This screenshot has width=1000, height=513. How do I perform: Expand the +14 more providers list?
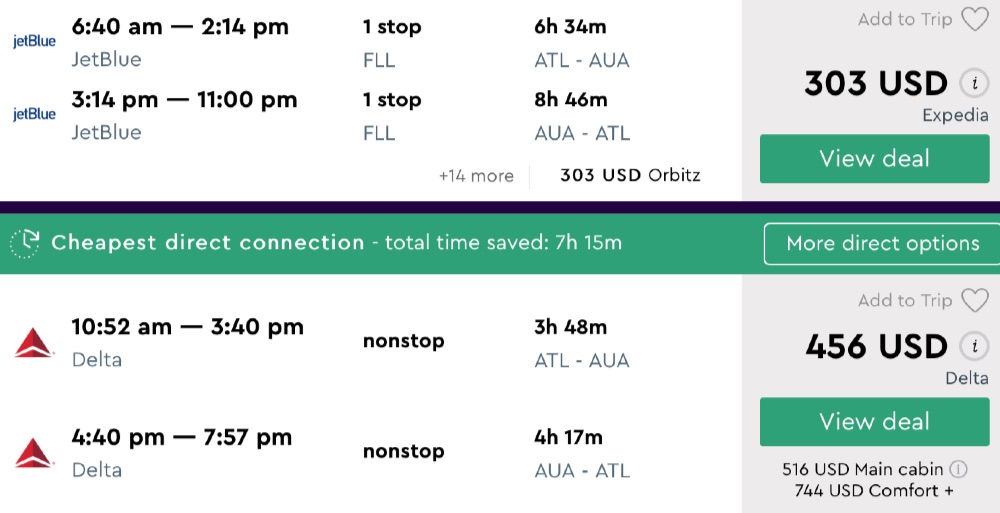pyautogui.click(x=476, y=176)
